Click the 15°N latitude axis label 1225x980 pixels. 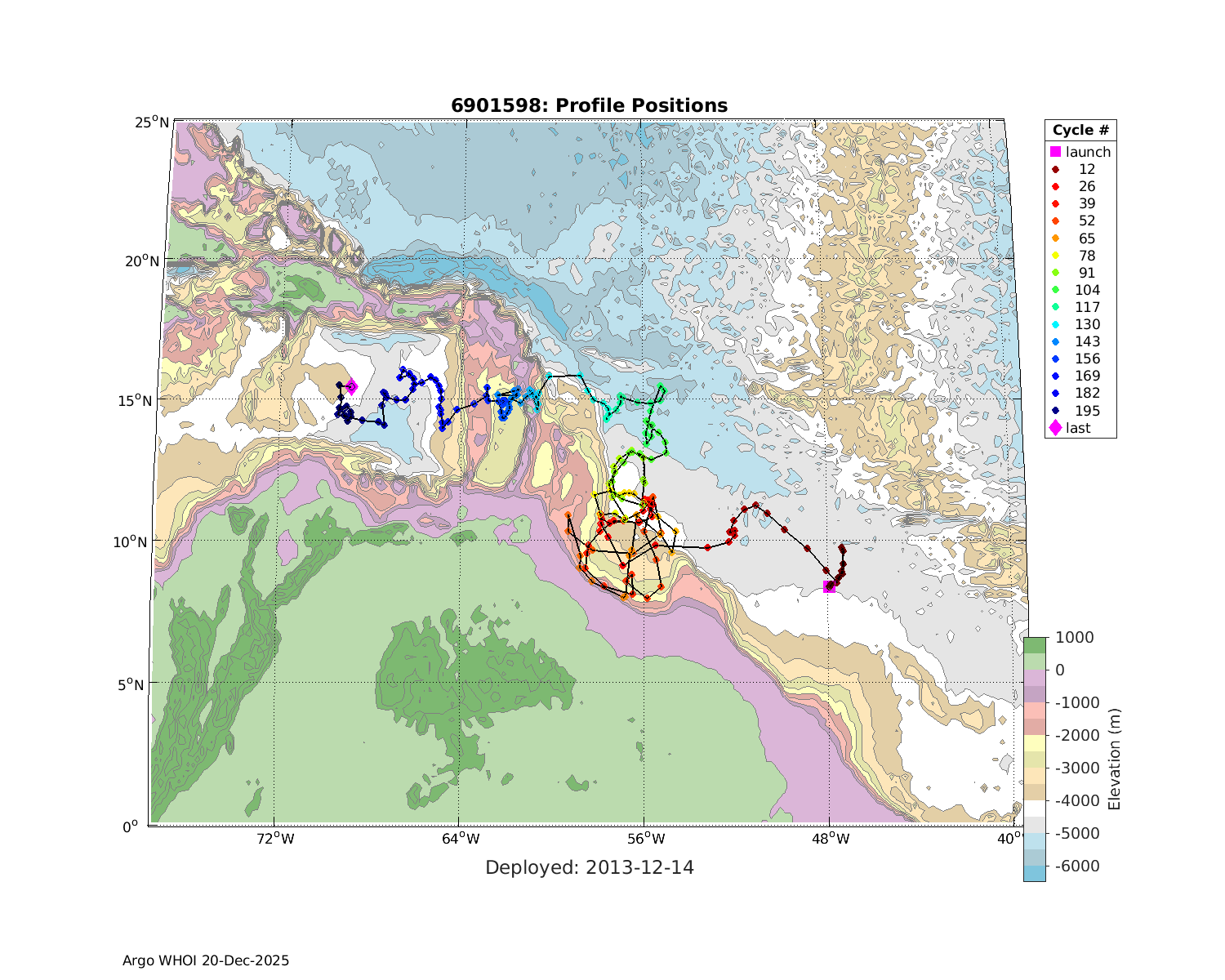pos(152,401)
